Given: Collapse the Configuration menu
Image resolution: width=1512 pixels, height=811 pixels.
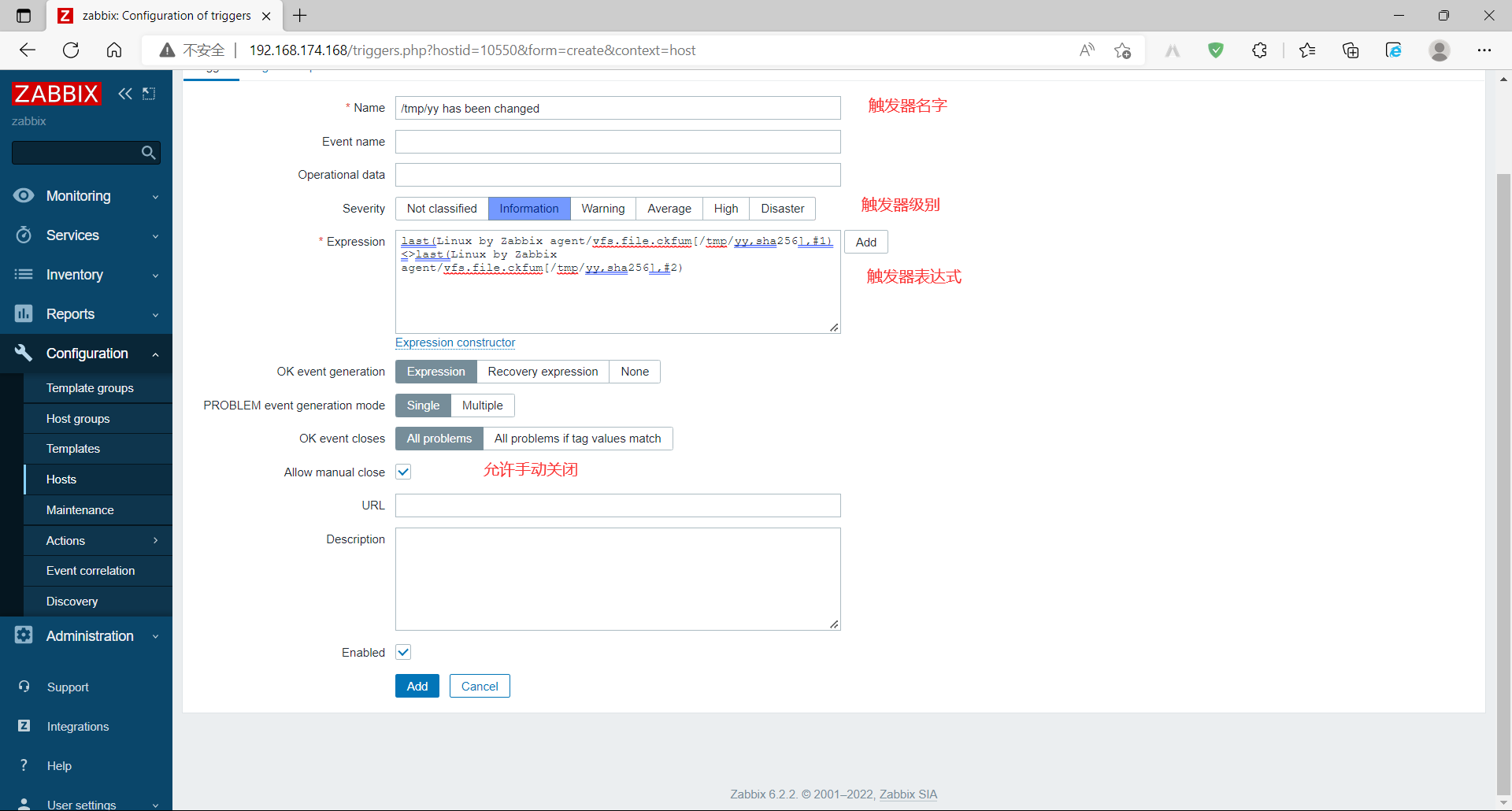Looking at the screenshot, I should coord(155,354).
